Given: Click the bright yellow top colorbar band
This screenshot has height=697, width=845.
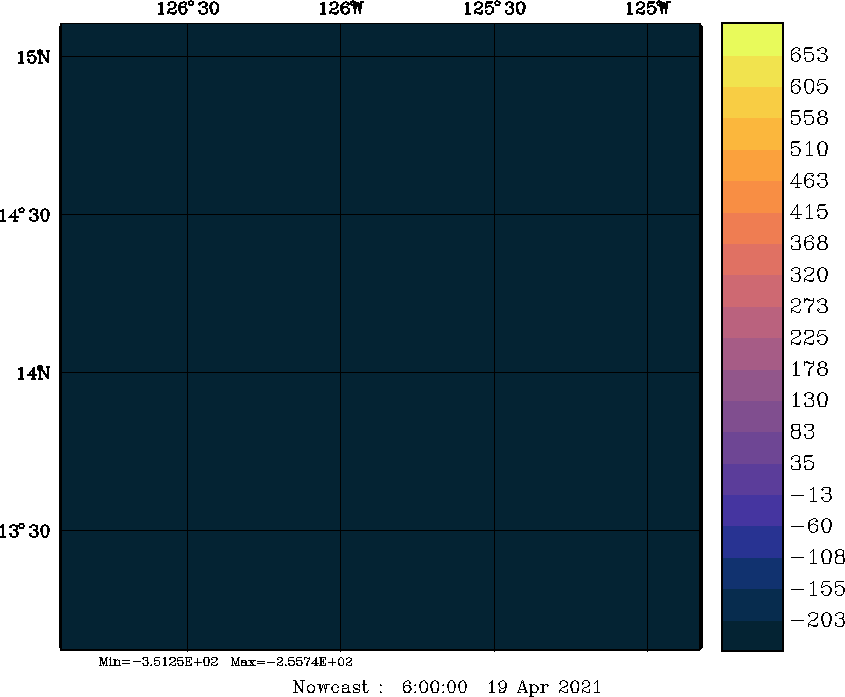Looking at the screenshot, I should point(751,39).
